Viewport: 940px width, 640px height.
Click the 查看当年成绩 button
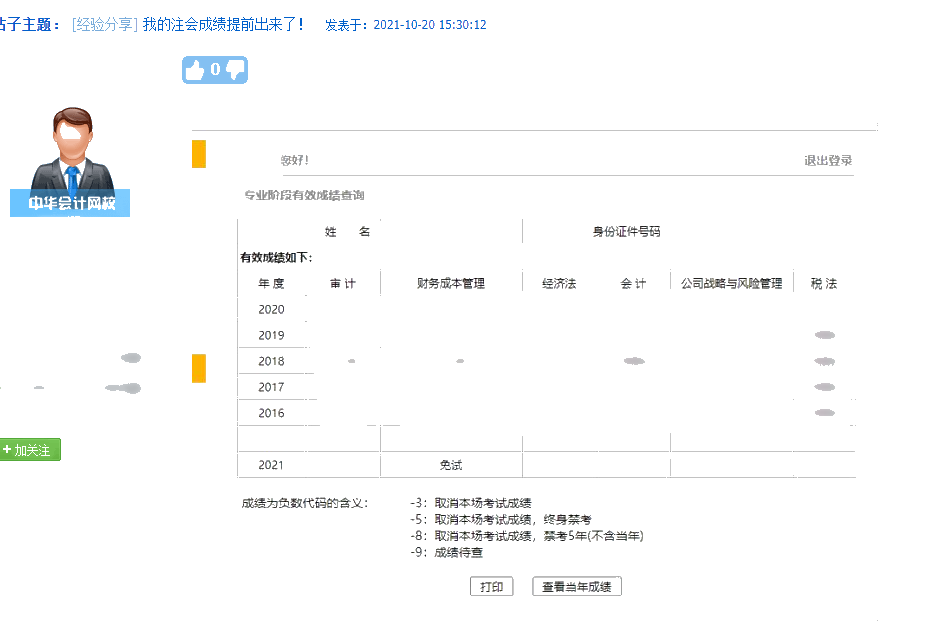pyautogui.click(x=576, y=586)
